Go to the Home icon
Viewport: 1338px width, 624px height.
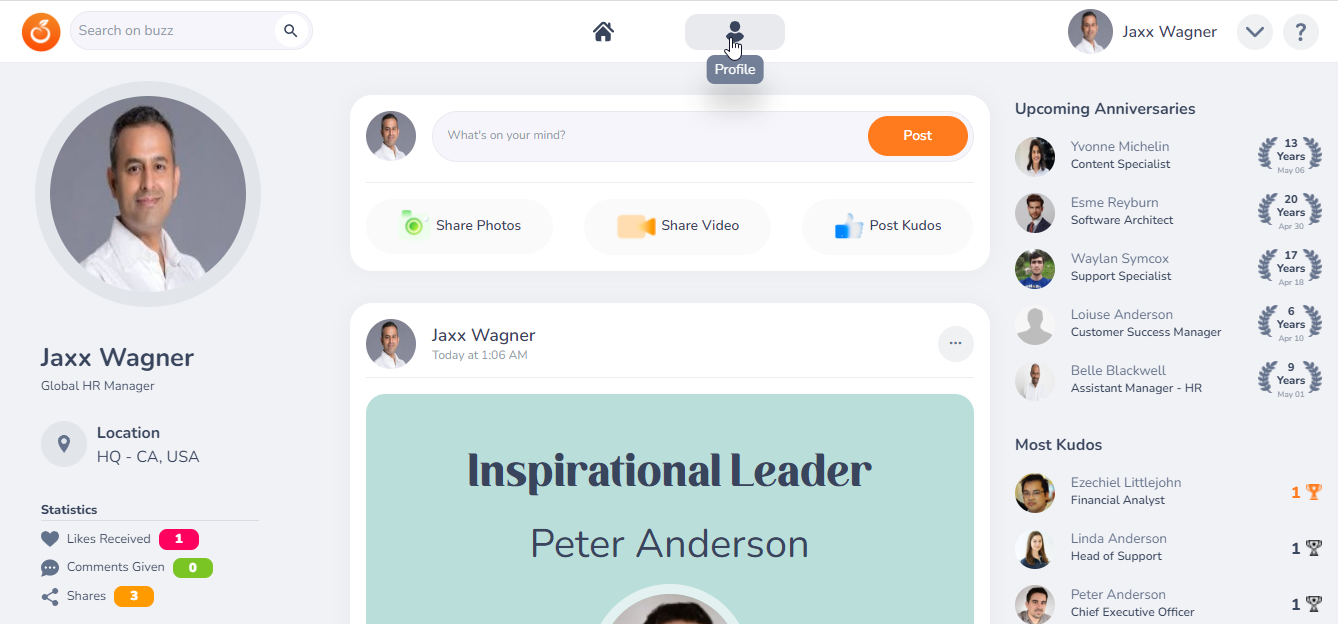pyautogui.click(x=603, y=32)
